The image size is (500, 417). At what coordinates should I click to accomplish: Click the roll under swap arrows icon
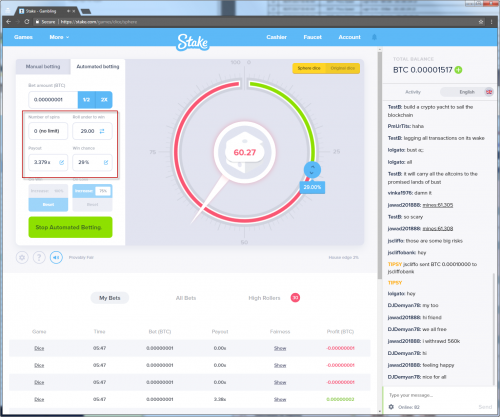[102, 131]
